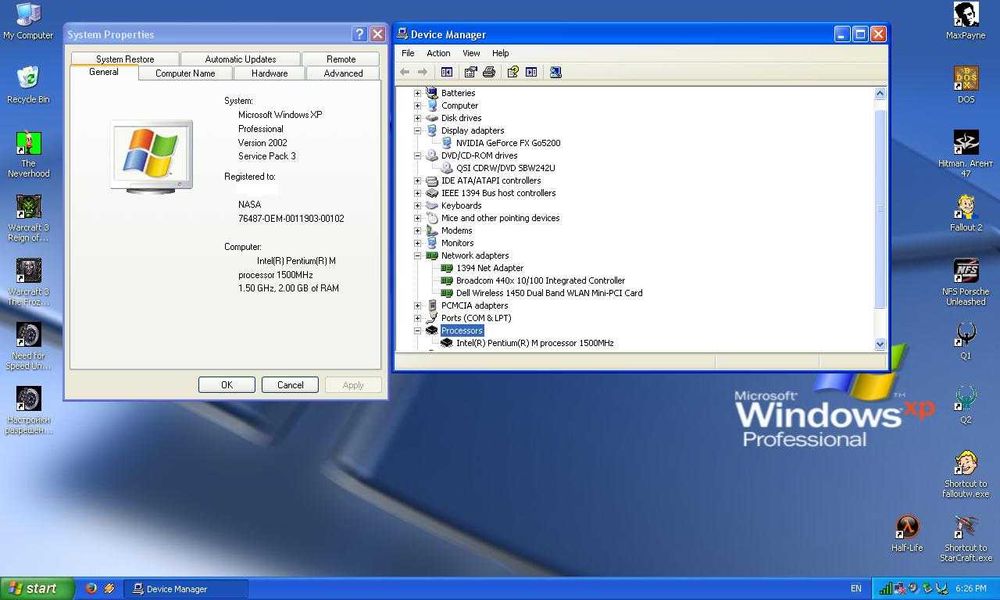Click the Forward arrow in Device Manager toolbar
The width and height of the screenshot is (1000, 600).
[422, 72]
